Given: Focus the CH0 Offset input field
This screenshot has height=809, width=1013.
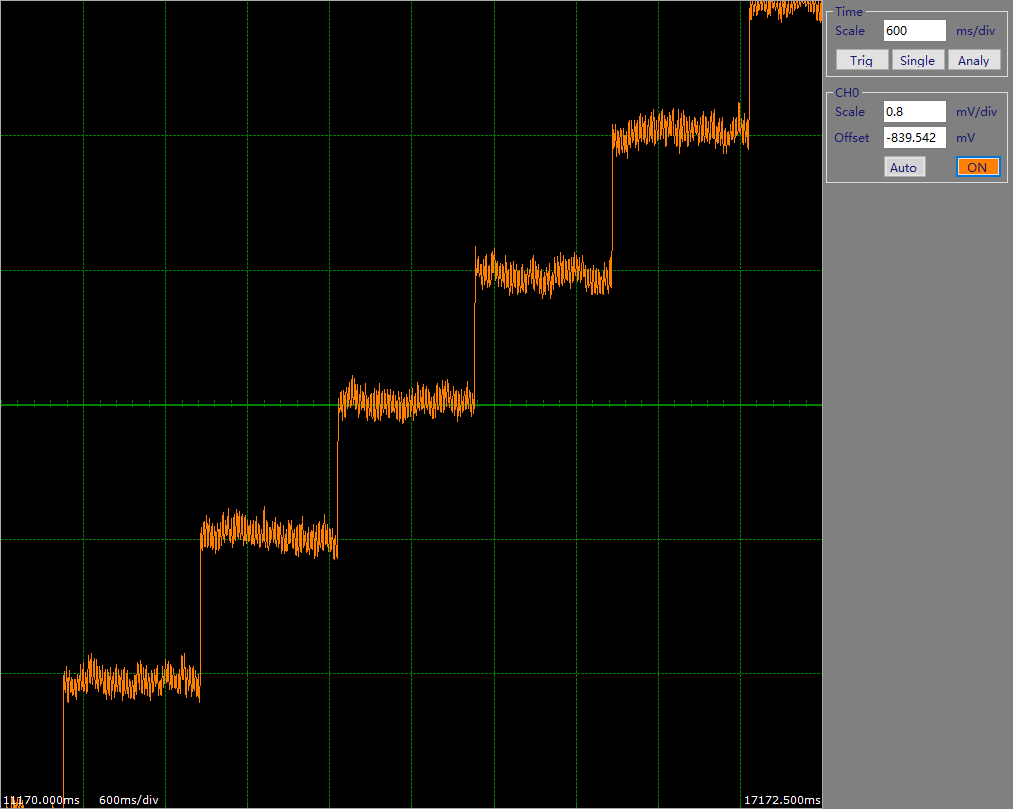Looking at the screenshot, I should (915, 138).
